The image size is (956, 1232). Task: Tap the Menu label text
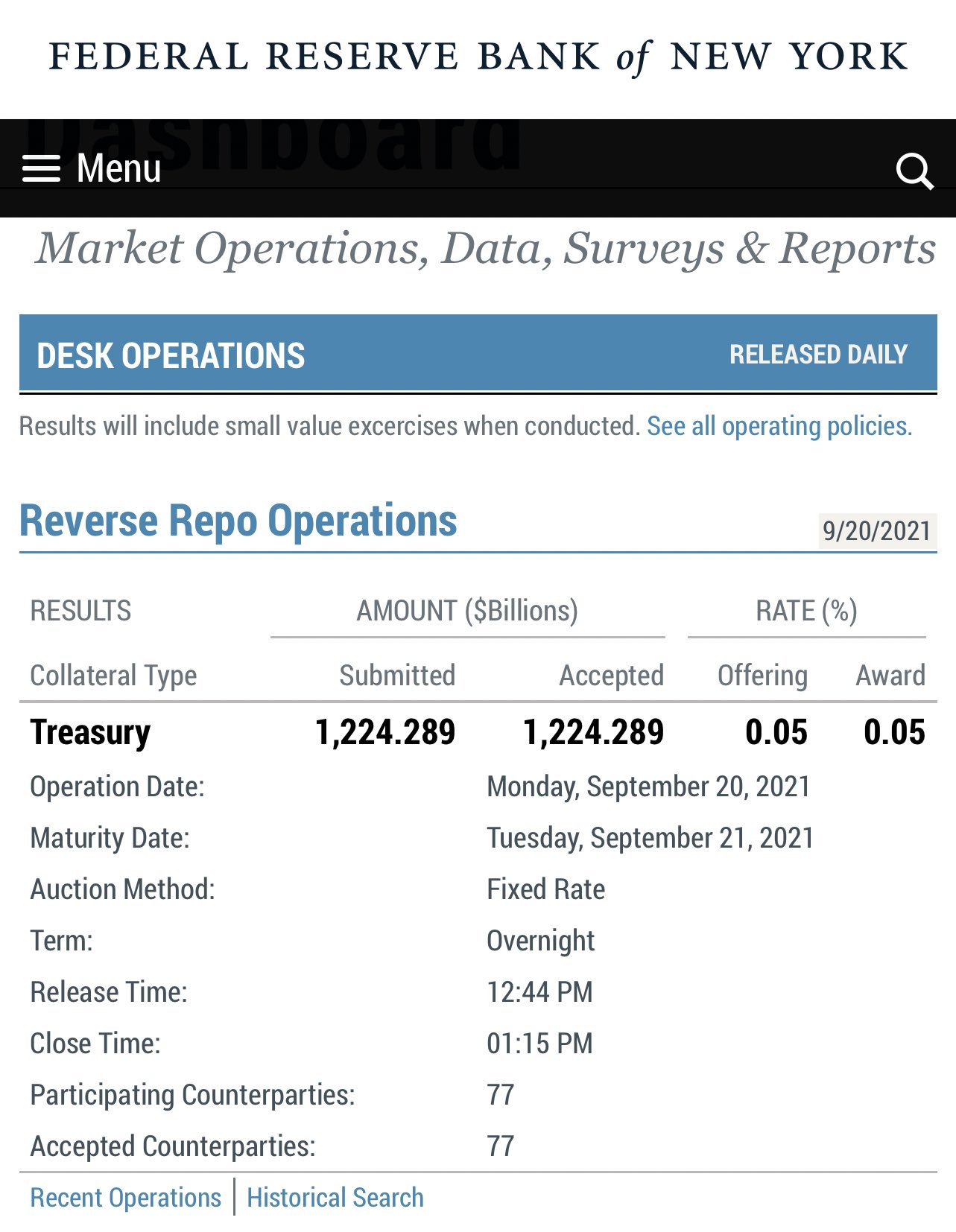point(118,168)
